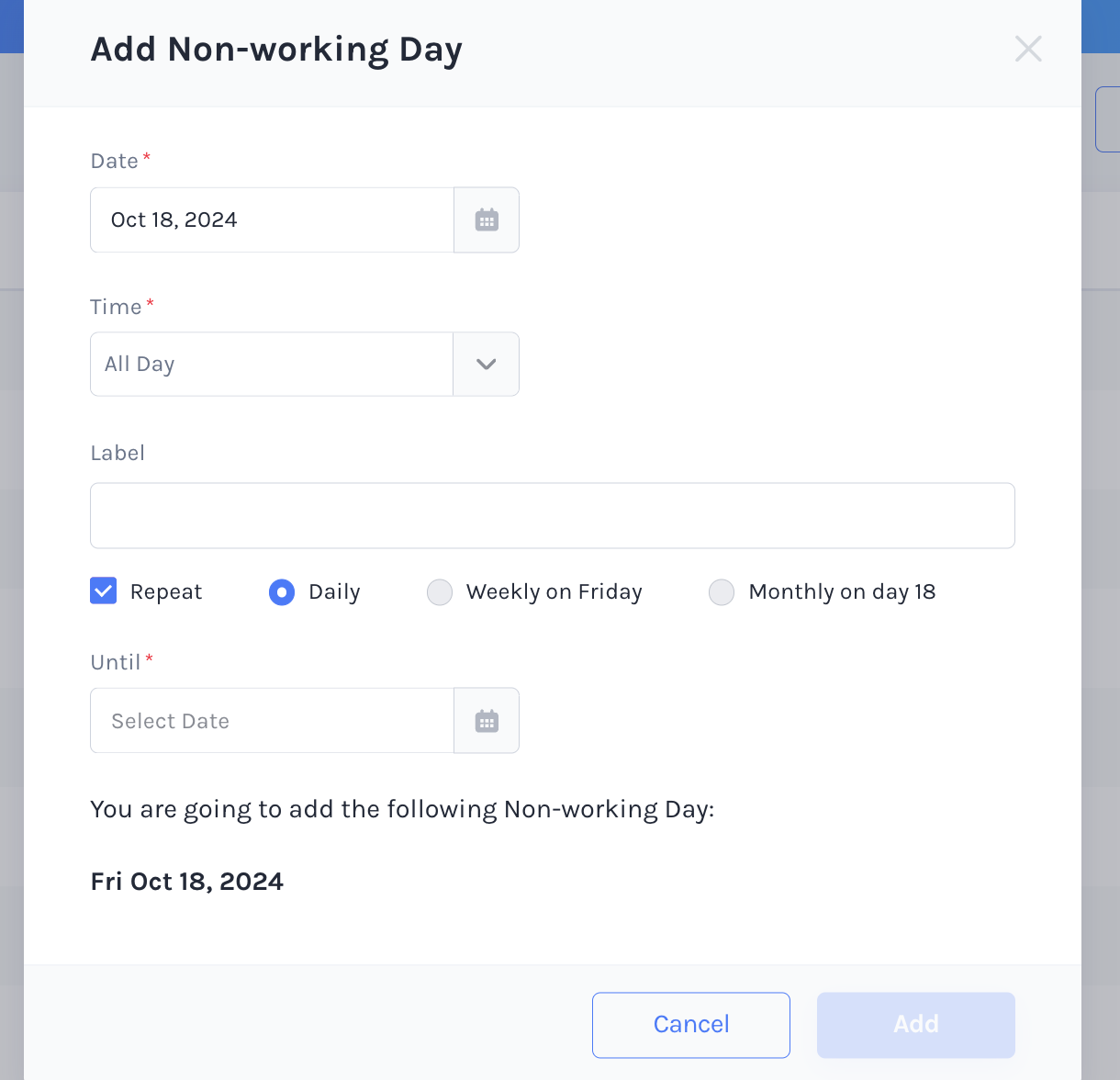The width and height of the screenshot is (1120, 1080).
Task: Click the Cancel button
Action: tap(690, 1024)
